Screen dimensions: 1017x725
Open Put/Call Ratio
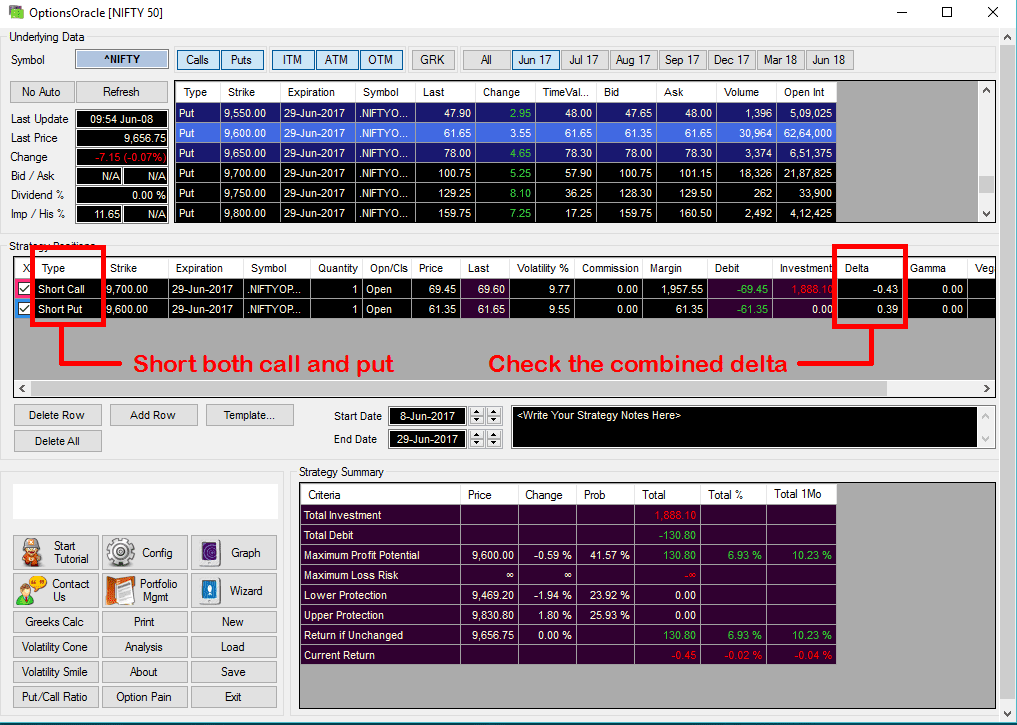tap(56, 697)
